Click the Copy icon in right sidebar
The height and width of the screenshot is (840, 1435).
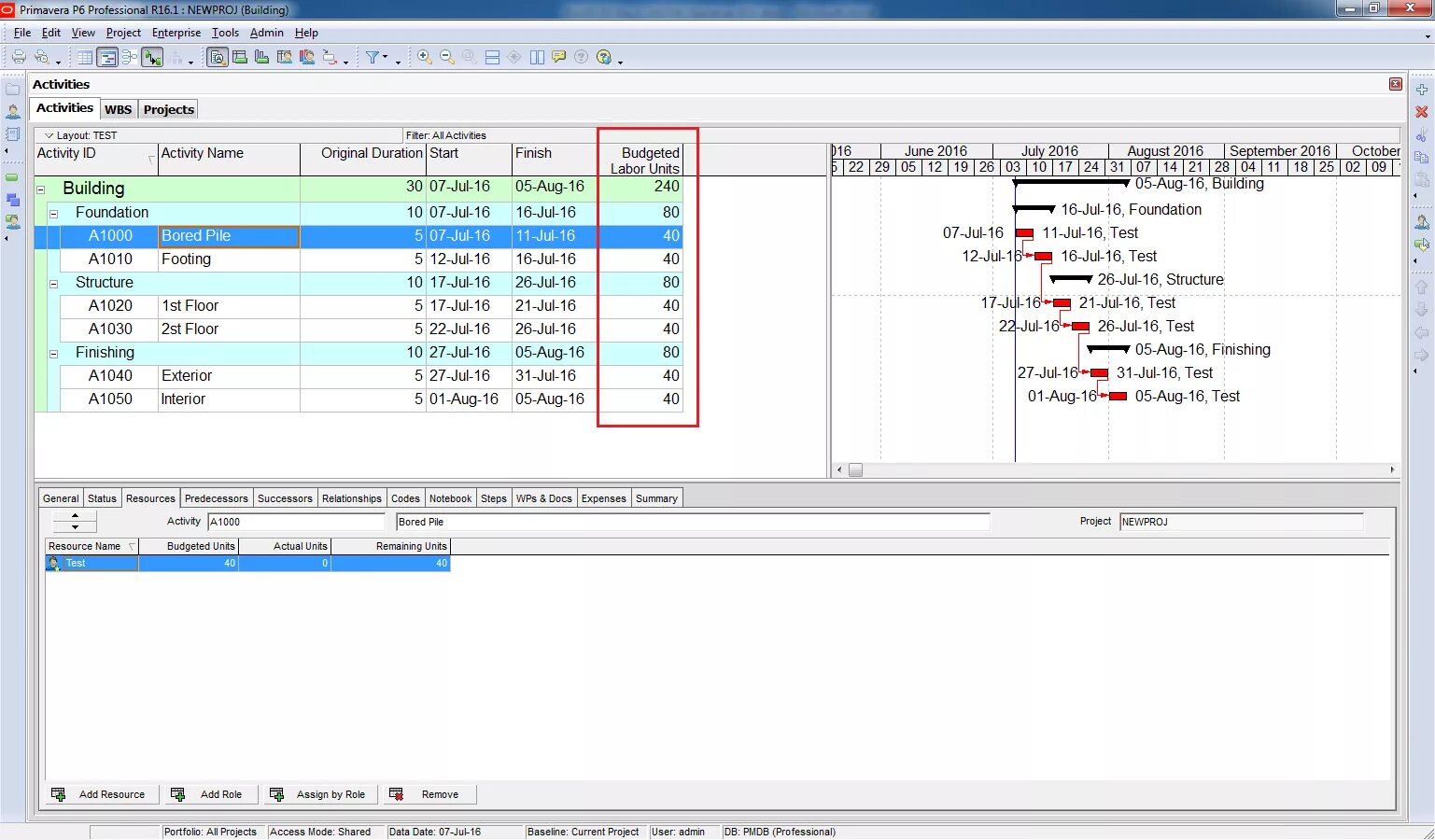1422,158
